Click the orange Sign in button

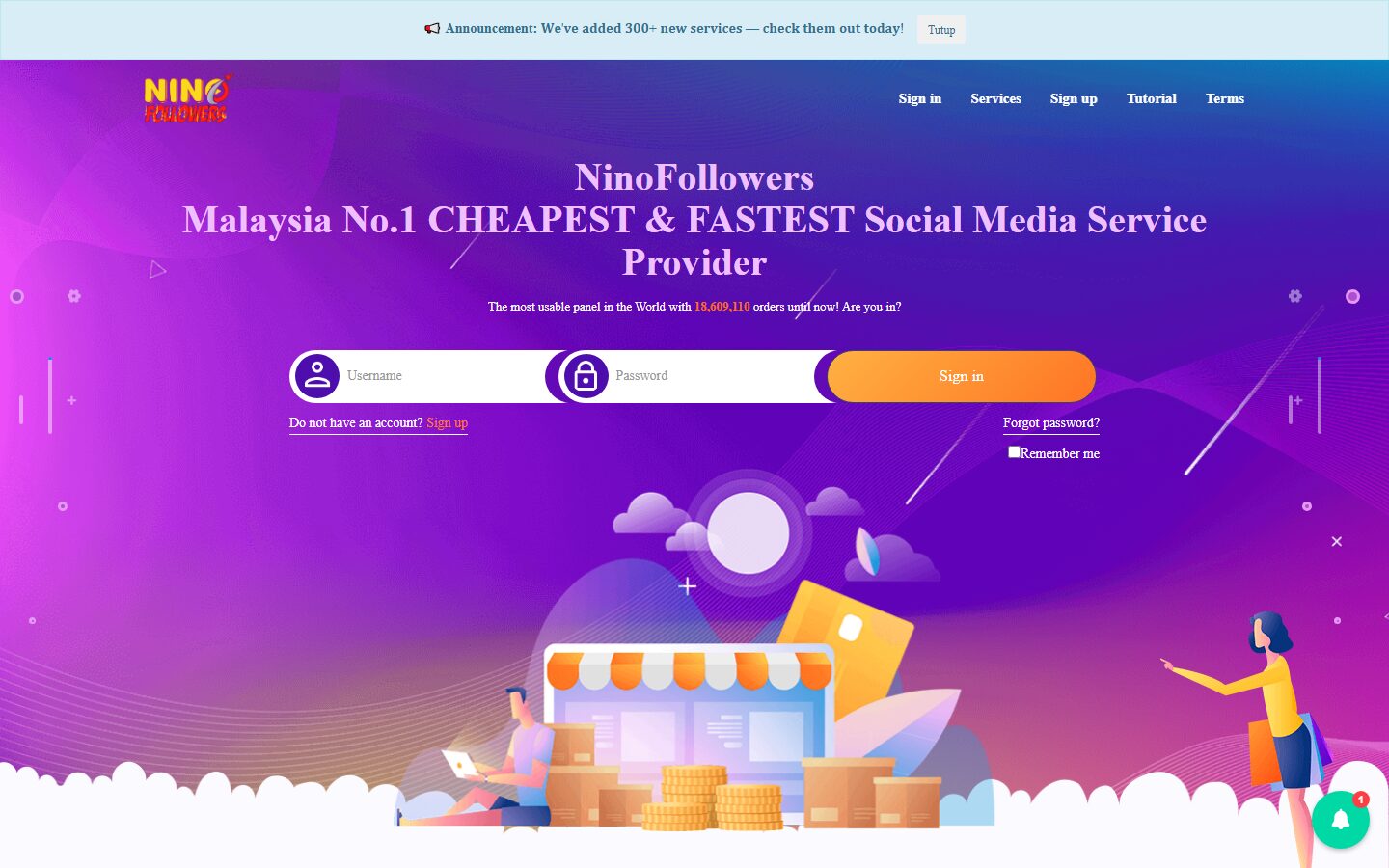962,376
